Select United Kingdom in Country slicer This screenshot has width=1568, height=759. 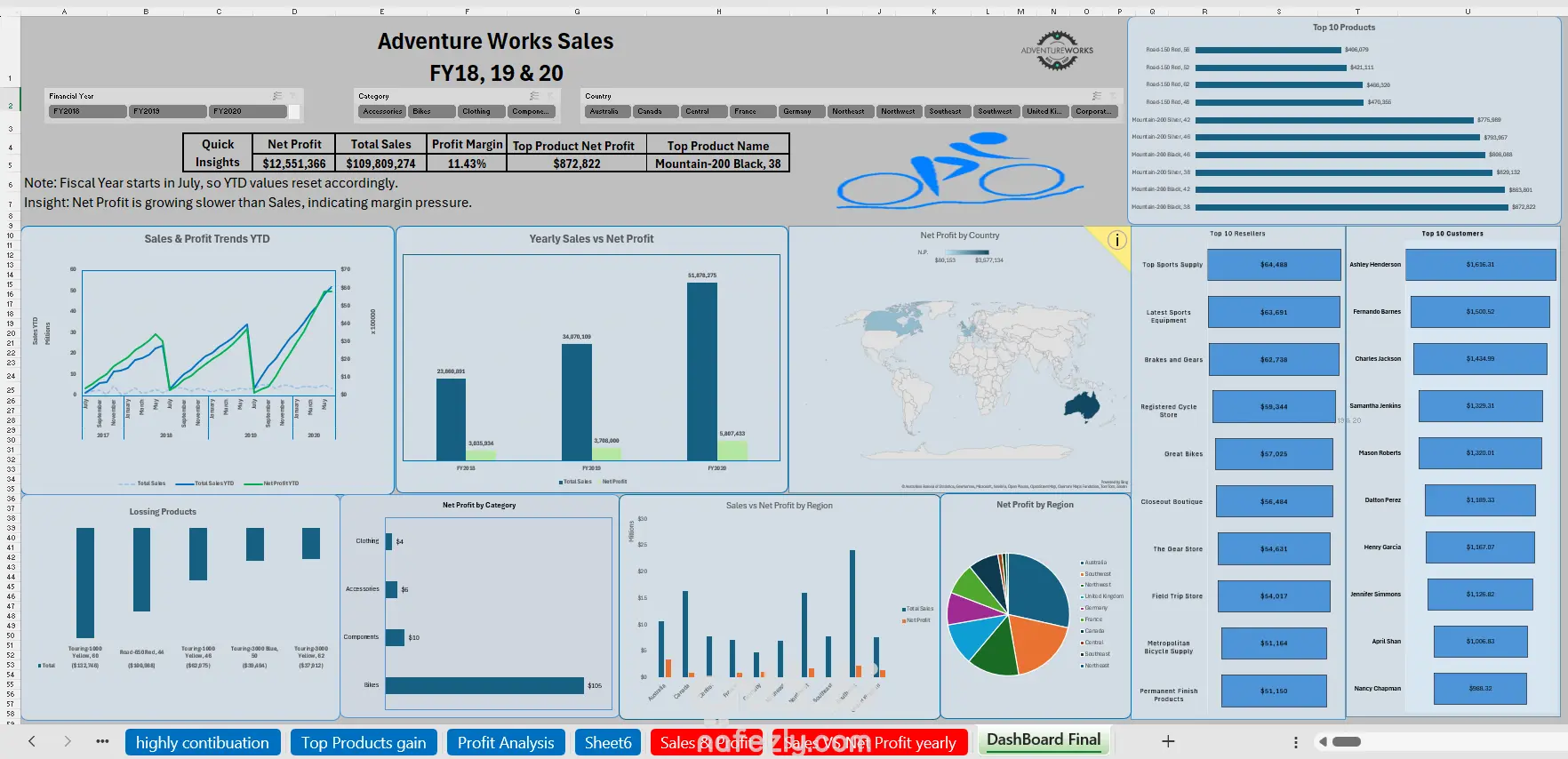point(1044,112)
